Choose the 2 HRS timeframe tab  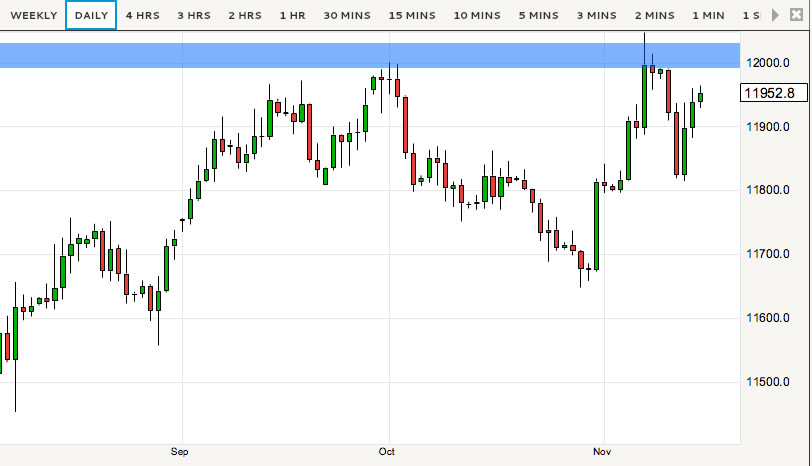pyautogui.click(x=245, y=16)
